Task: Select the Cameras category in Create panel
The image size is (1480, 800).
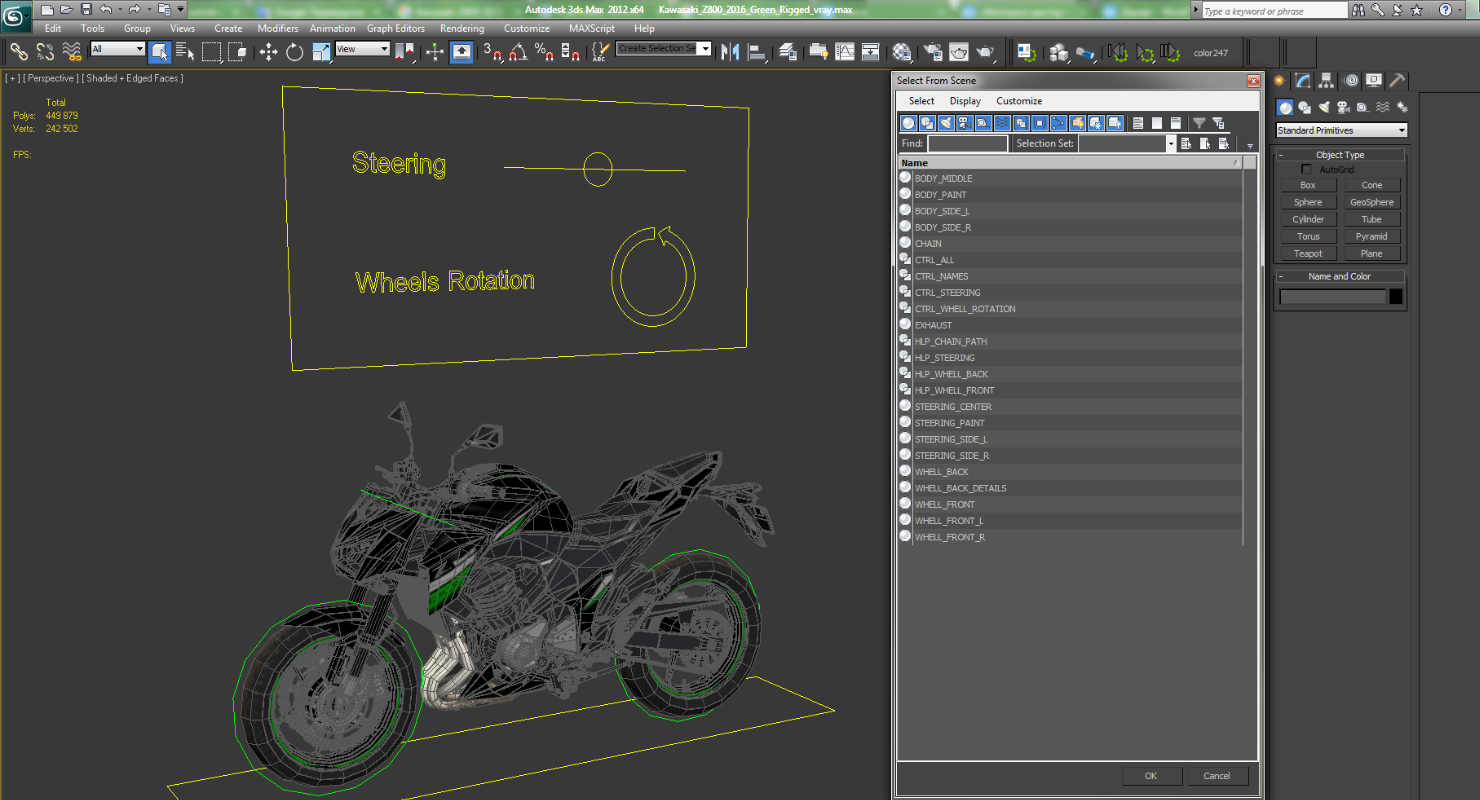Action: pyautogui.click(x=1343, y=107)
